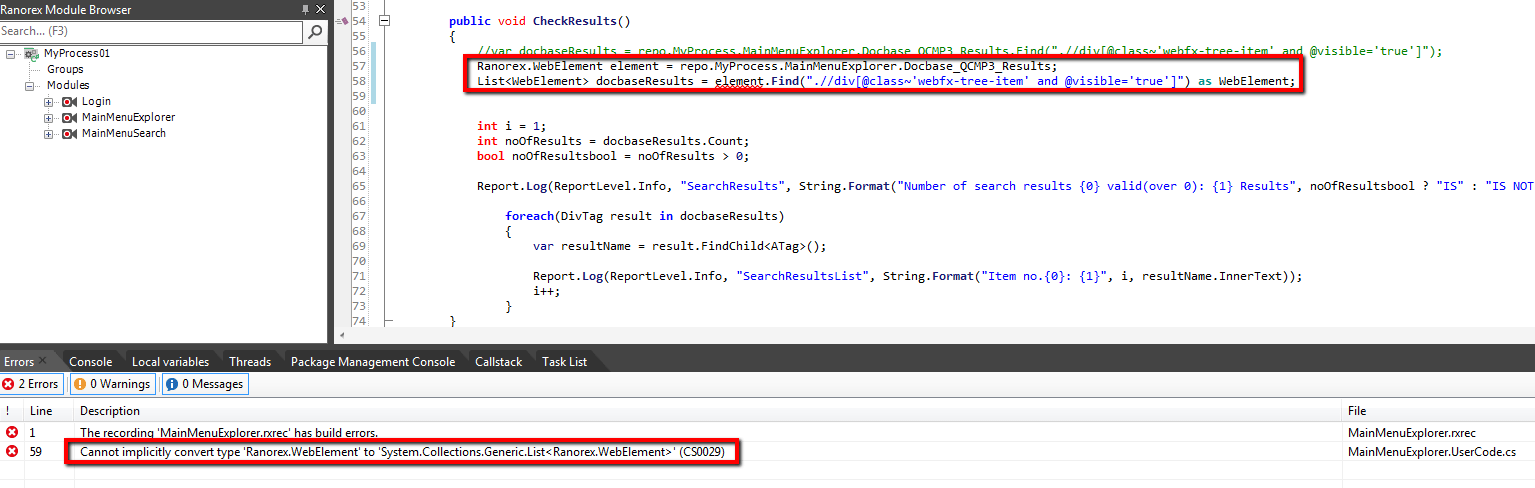Viewport: 1535px width, 488px height.
Task: Switch to the Errors tab
Action: 18,362
